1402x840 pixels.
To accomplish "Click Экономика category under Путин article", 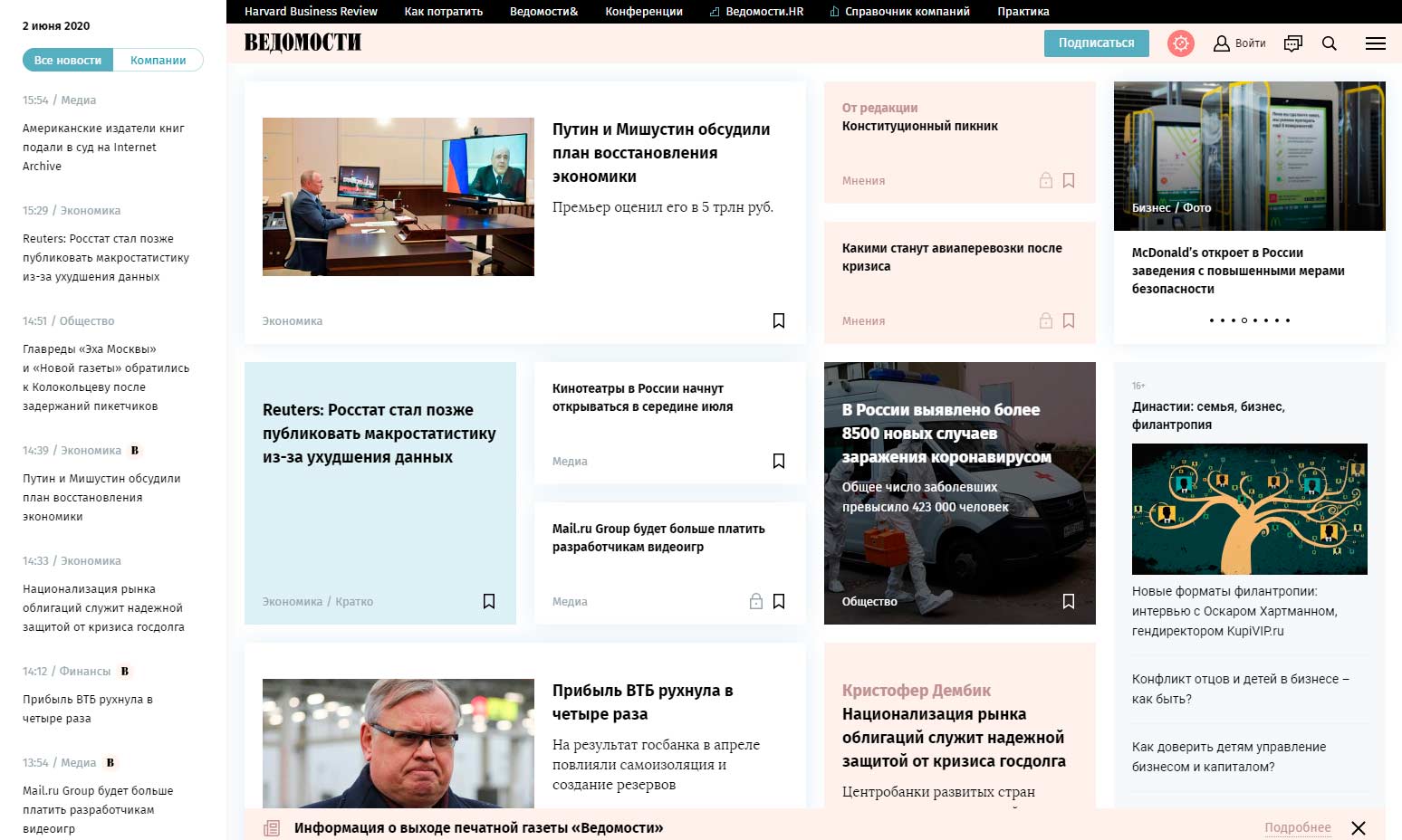I will 293,320.
